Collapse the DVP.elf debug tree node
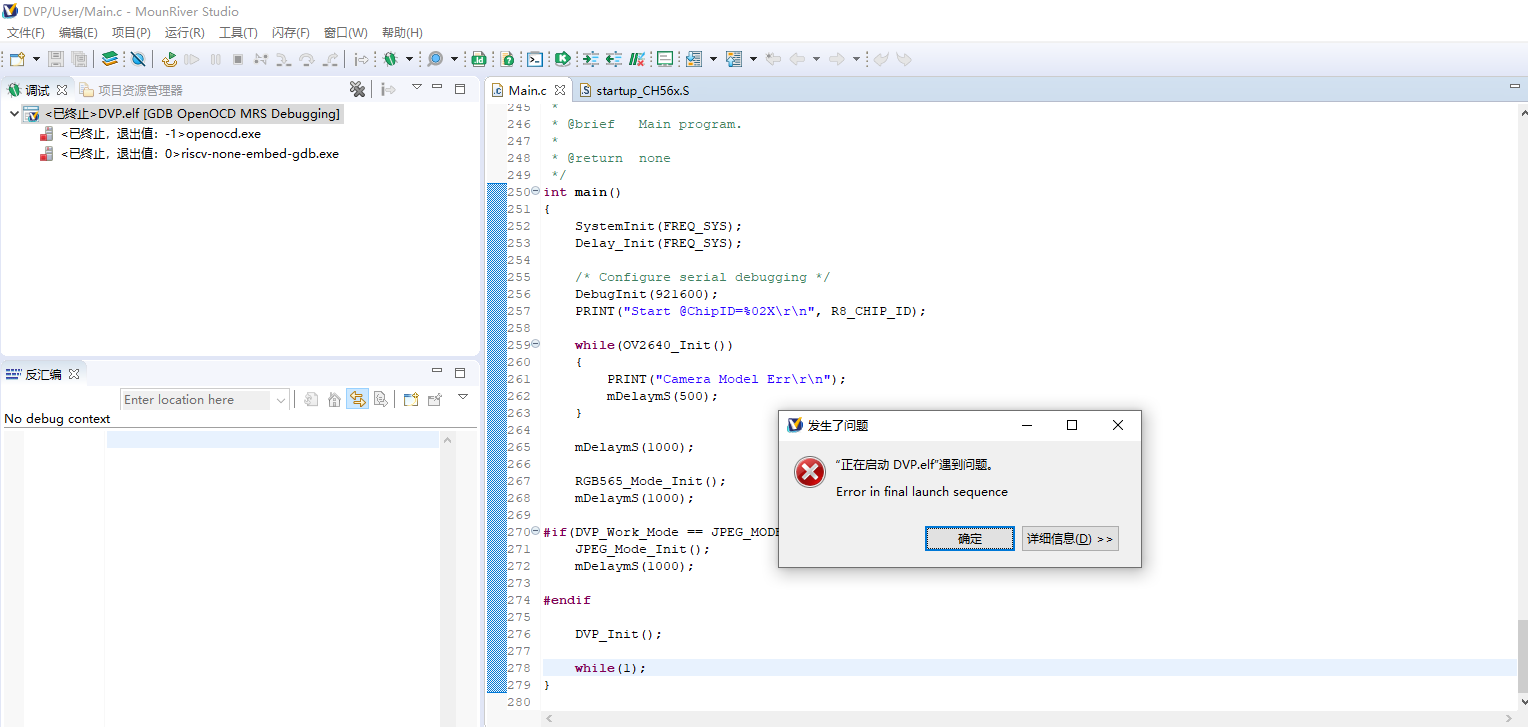Image resolution: width=1528 pixels, height=727 pixels. click(x=14, y=114)
